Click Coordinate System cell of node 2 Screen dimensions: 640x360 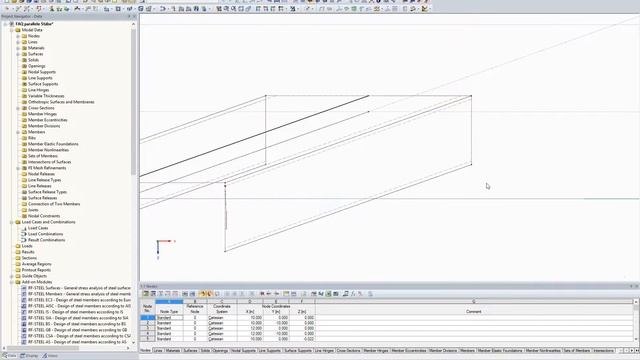[222, 323]
